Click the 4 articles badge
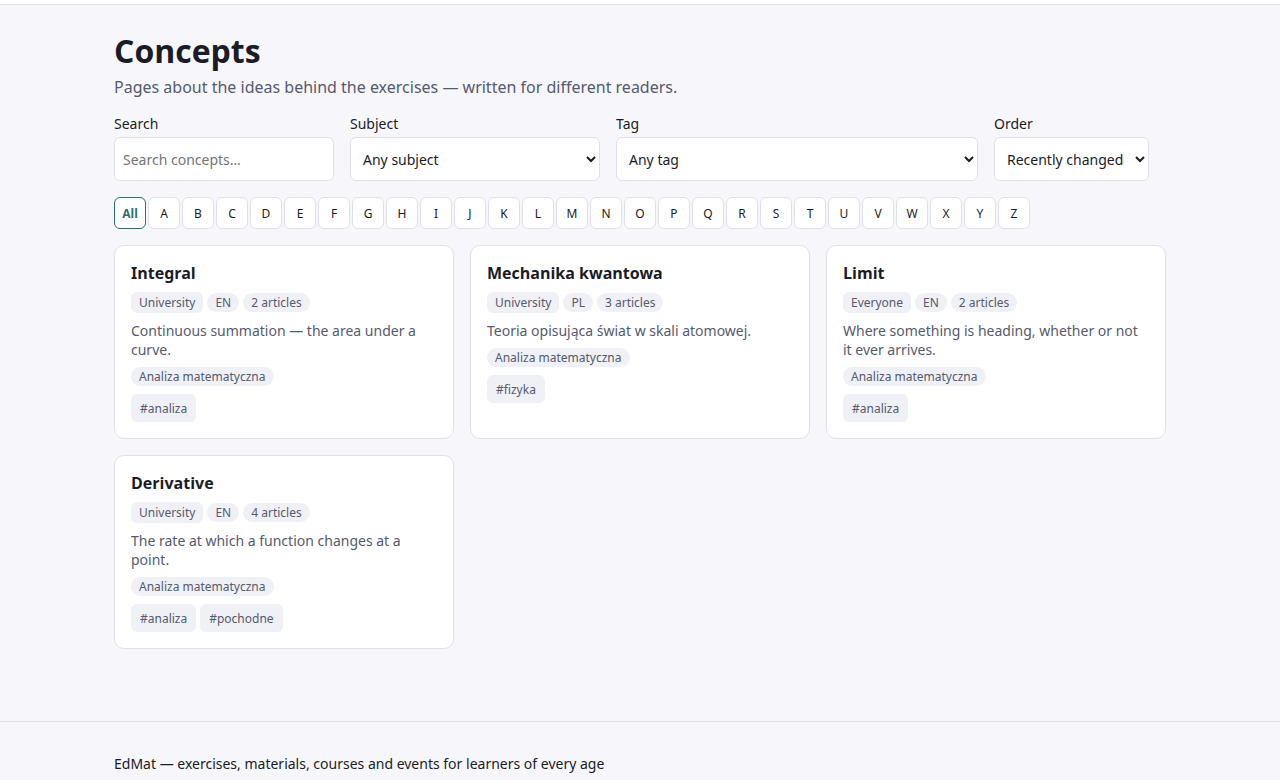This screenshot has width=1280, height=780. [276, 512]
